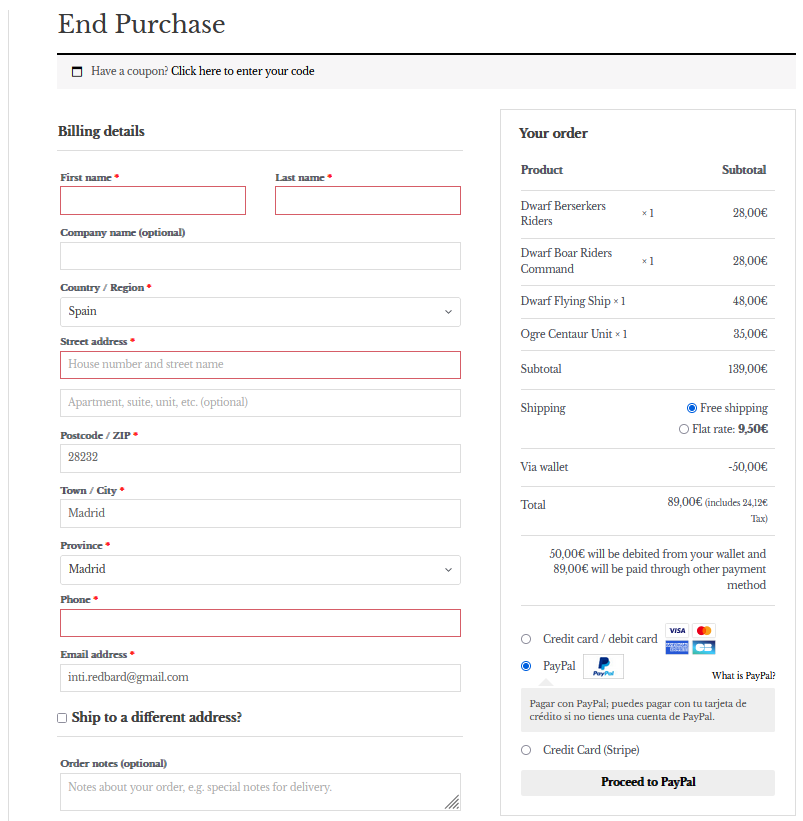
Task: Click the Mastercard icon
Action: point(704,631)
